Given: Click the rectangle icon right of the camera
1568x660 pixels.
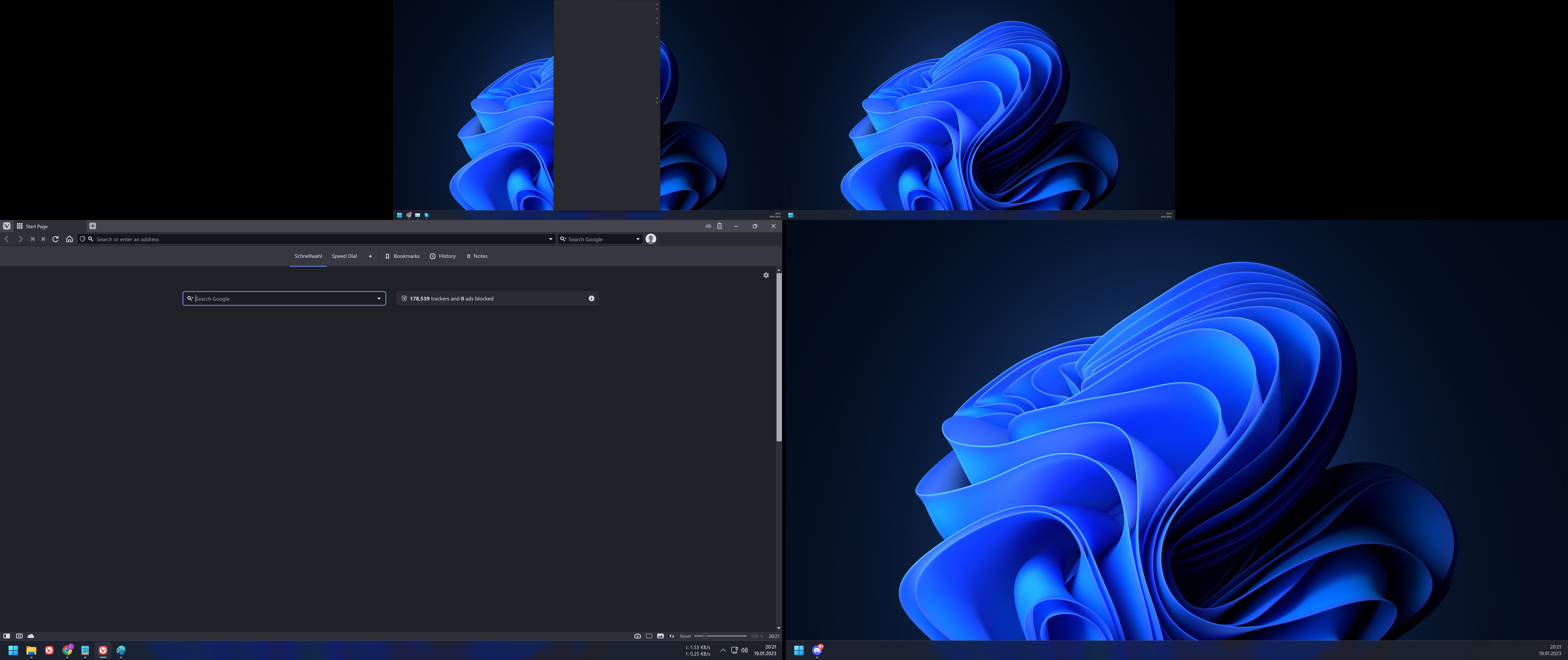Looking at the screenshot, I should pyautogui.click(x=649, y=636).
